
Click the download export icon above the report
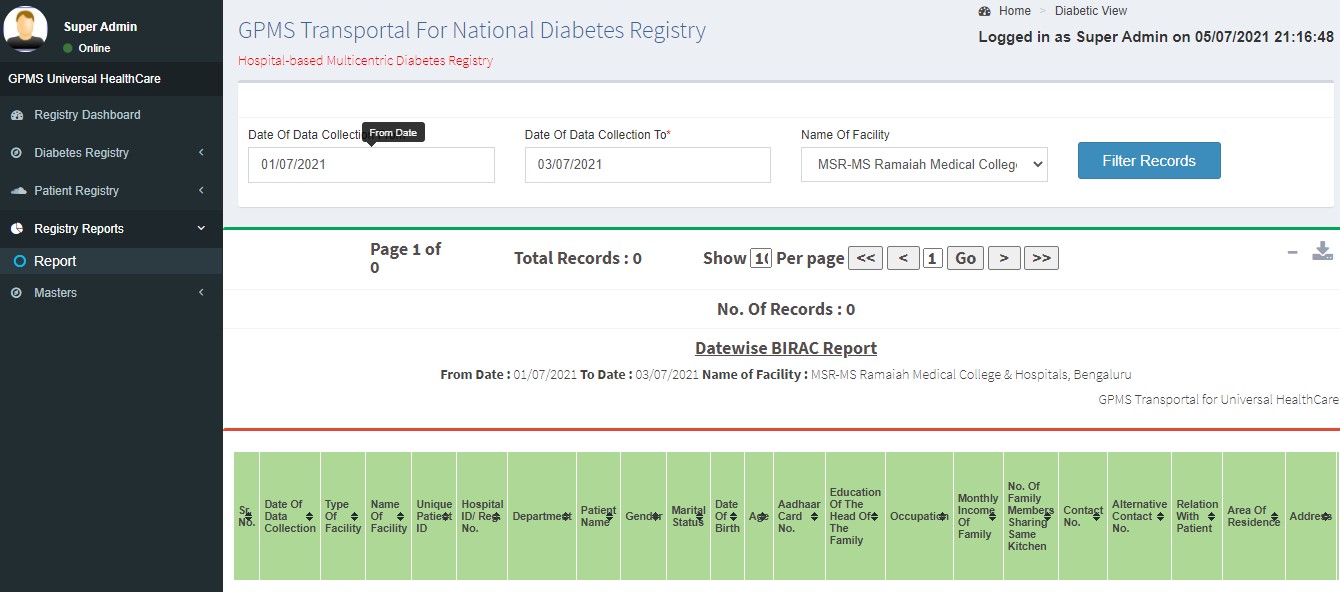[x=1323, y=250]
